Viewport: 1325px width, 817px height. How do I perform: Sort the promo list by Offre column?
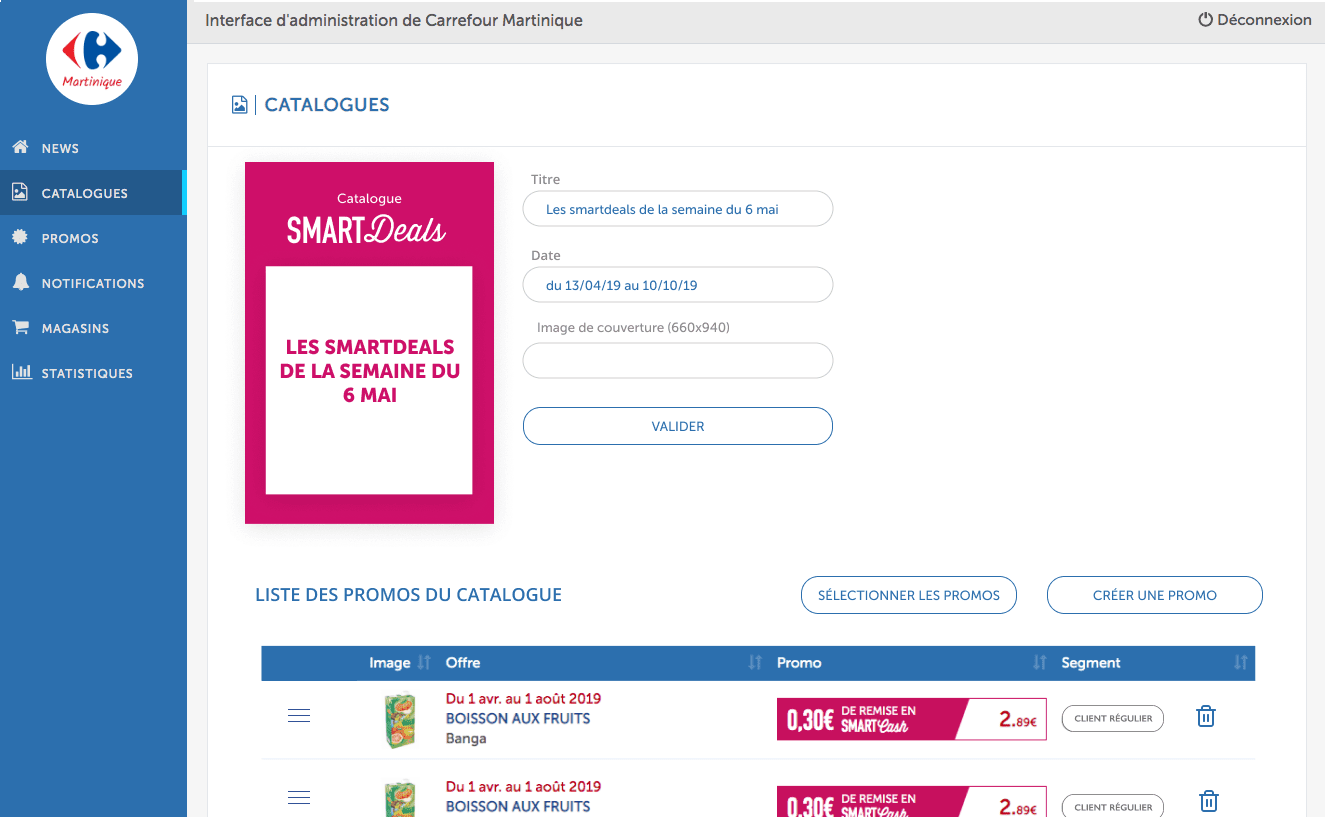pos(755,663)
